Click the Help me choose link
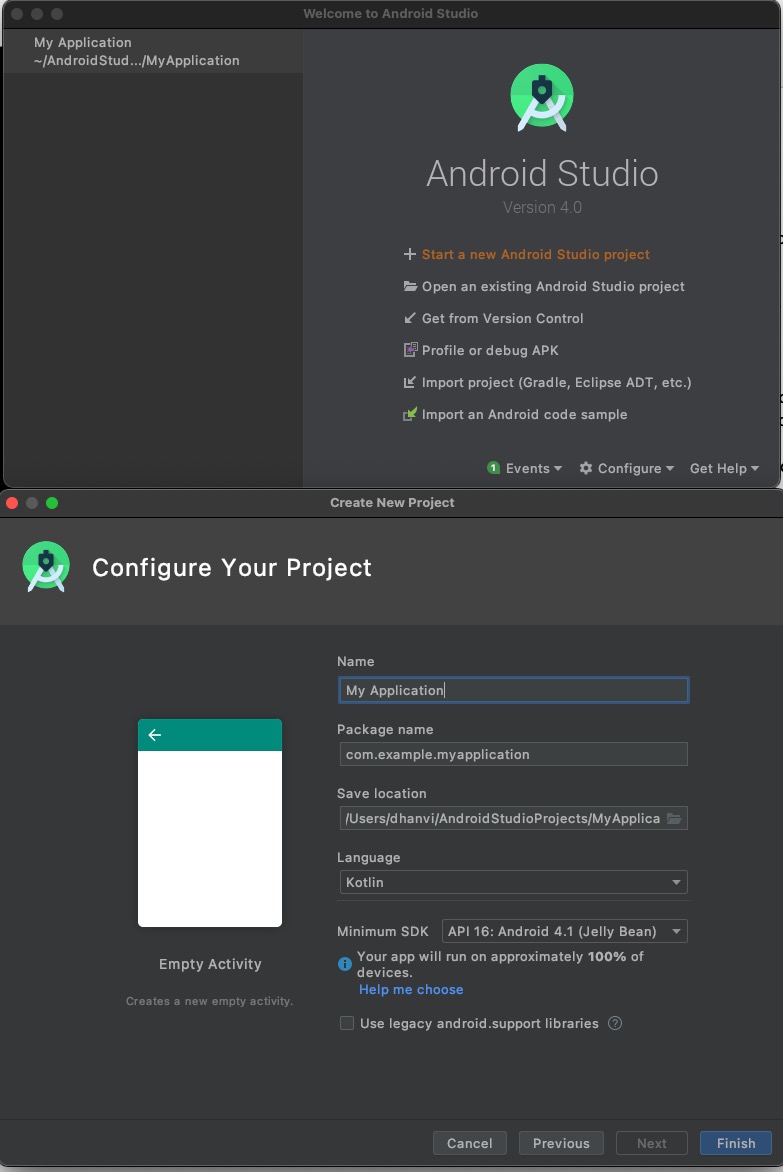Viewport: 783px width, 1172px height. 411,989
